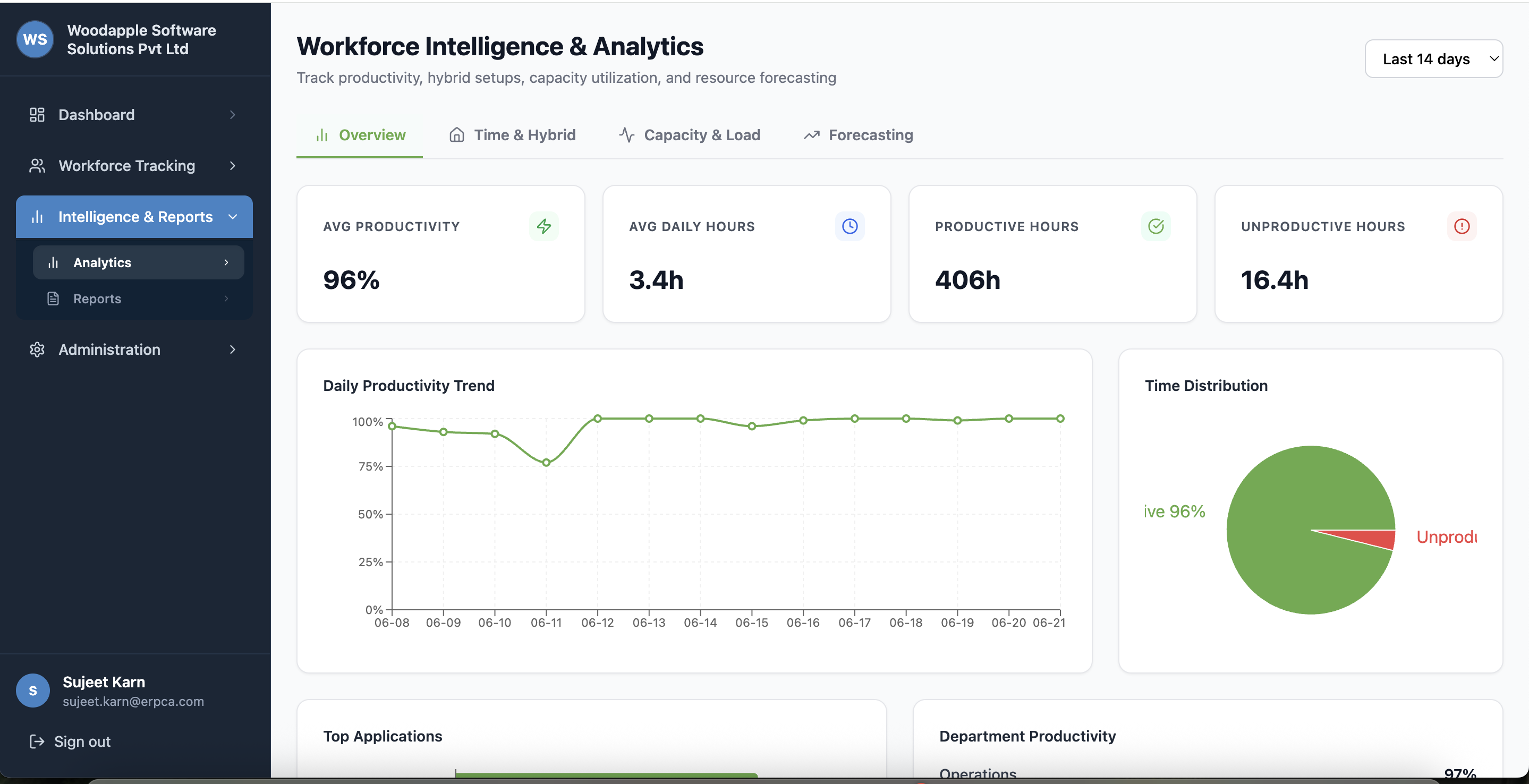Expand the Workforce Tracking chevron
The width and height of the screenshot is (1529, 784).
(232, 166)
